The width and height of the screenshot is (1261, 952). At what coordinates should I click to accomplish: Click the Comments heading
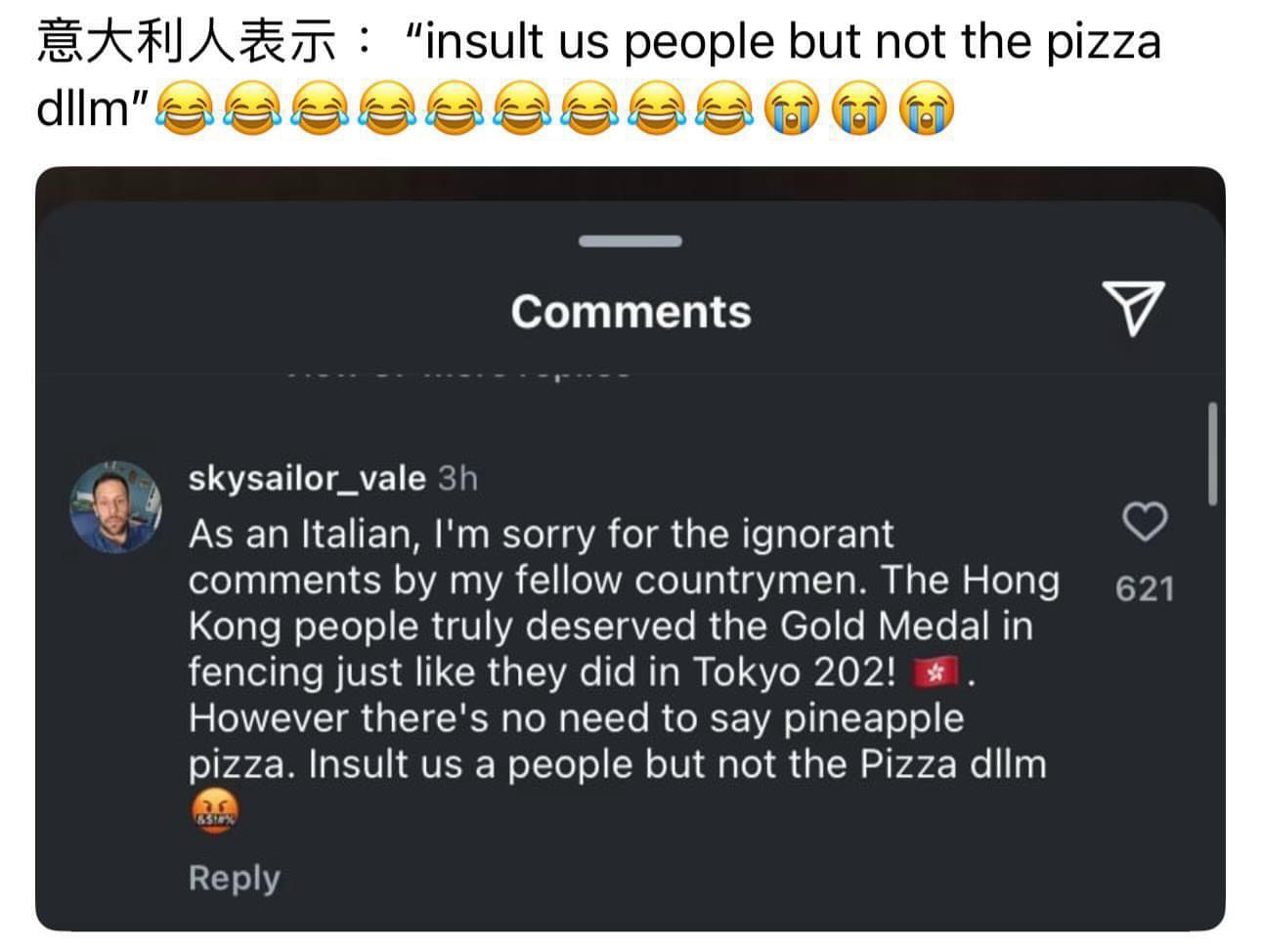click(x=630, y=312)
